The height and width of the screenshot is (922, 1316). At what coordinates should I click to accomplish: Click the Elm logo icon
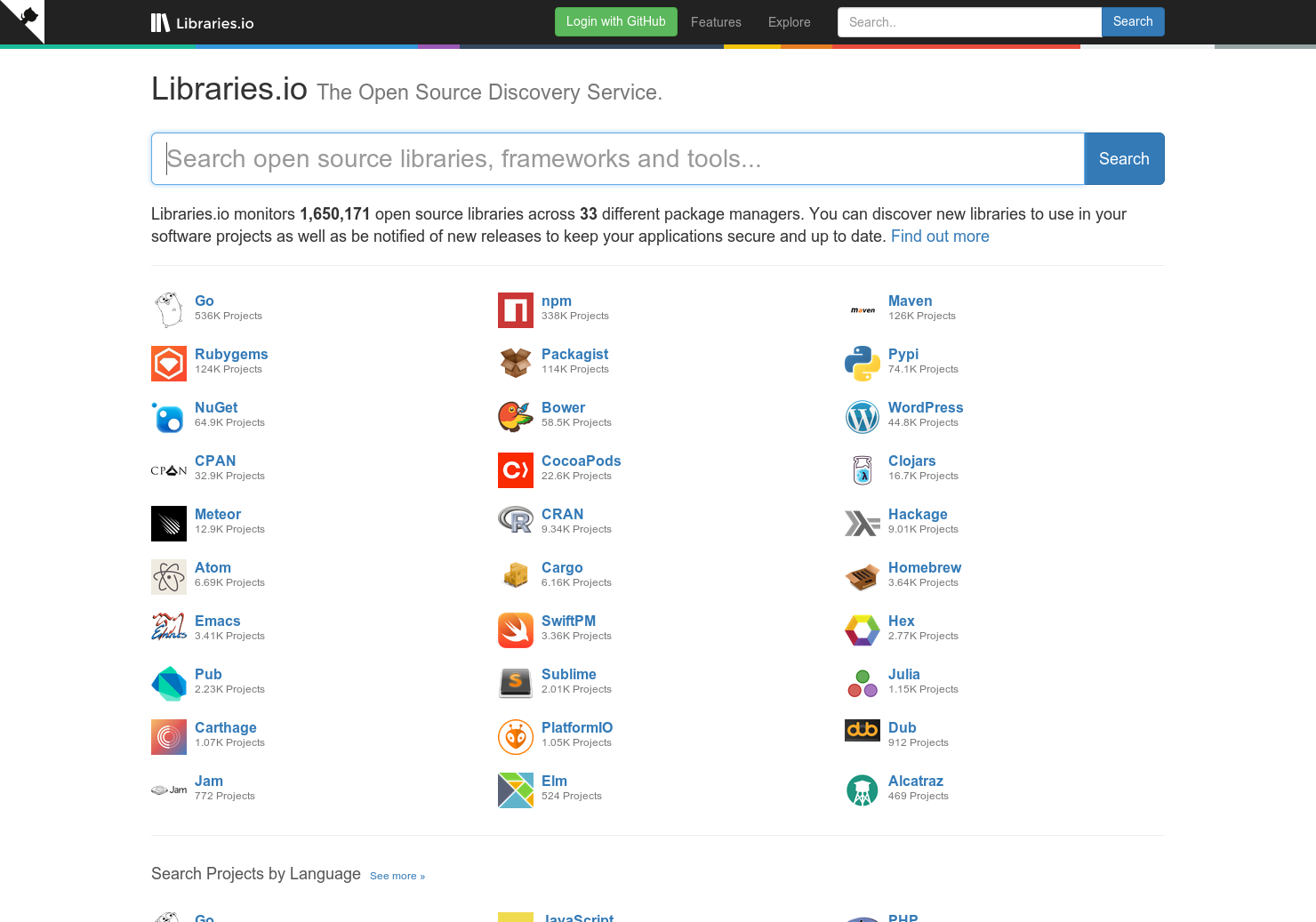pos(516,790)
